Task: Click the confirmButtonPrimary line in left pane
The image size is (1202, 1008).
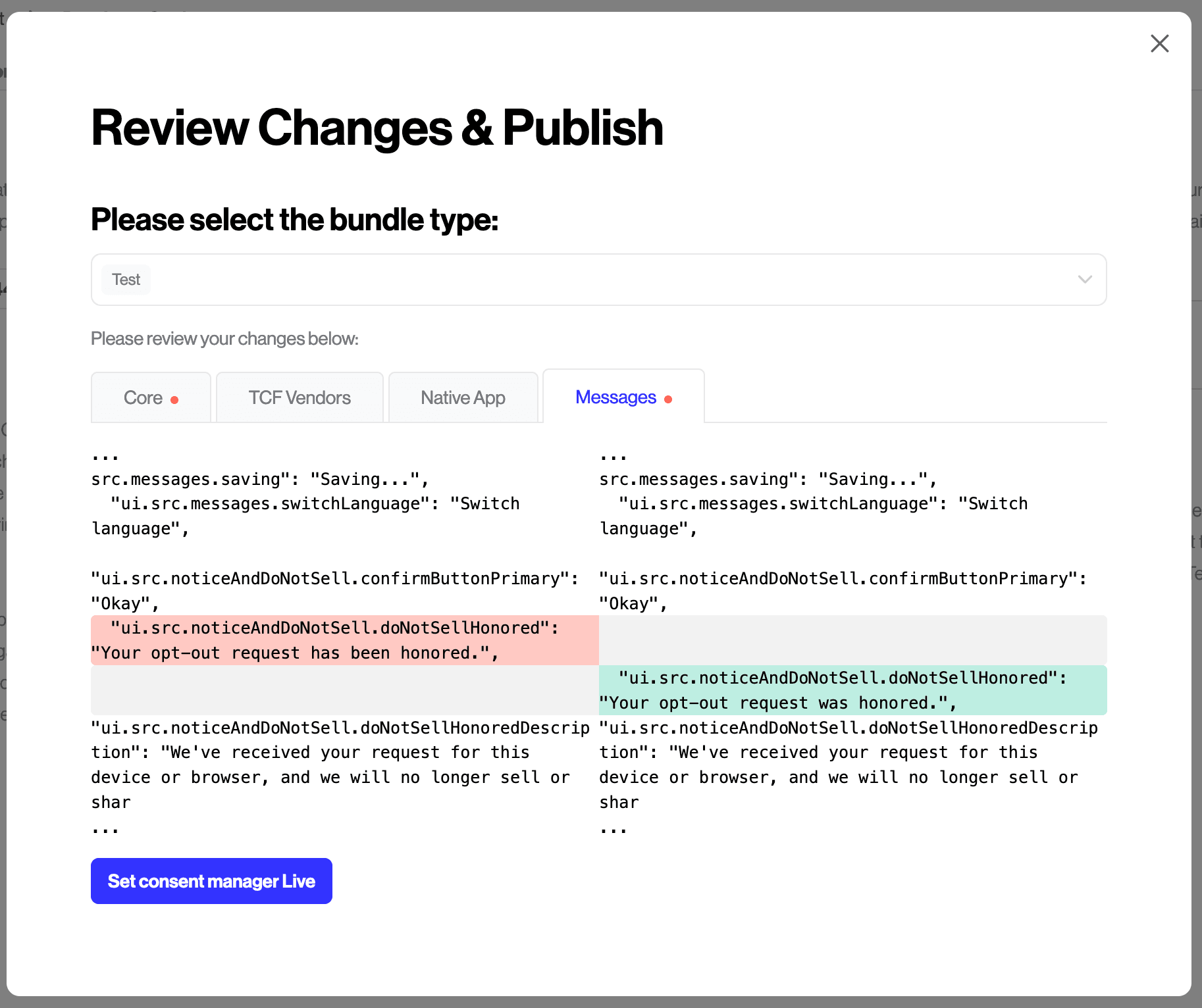Action: pos(335,578)
